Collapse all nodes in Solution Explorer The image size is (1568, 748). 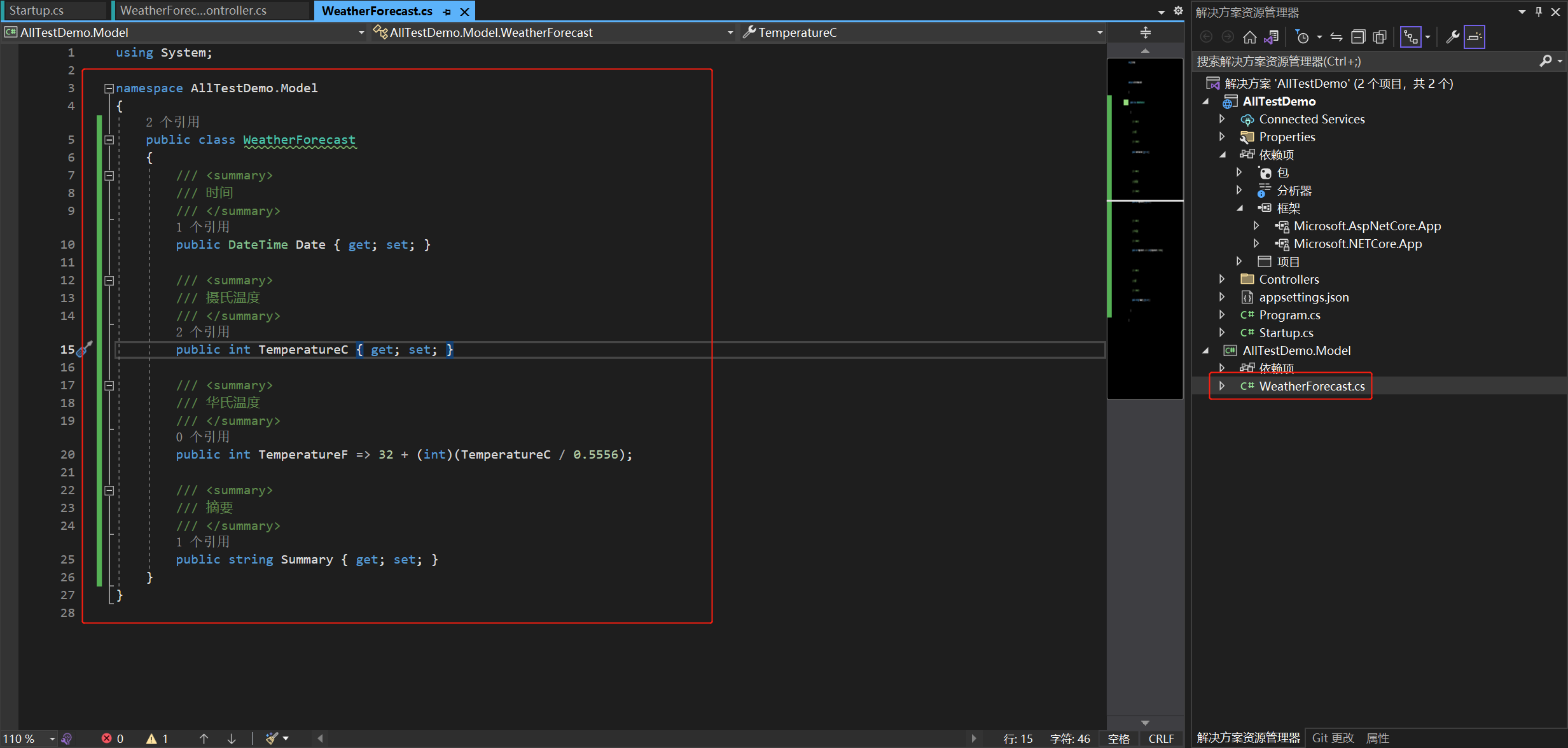pyautogui.click(x=1358, y=37)
